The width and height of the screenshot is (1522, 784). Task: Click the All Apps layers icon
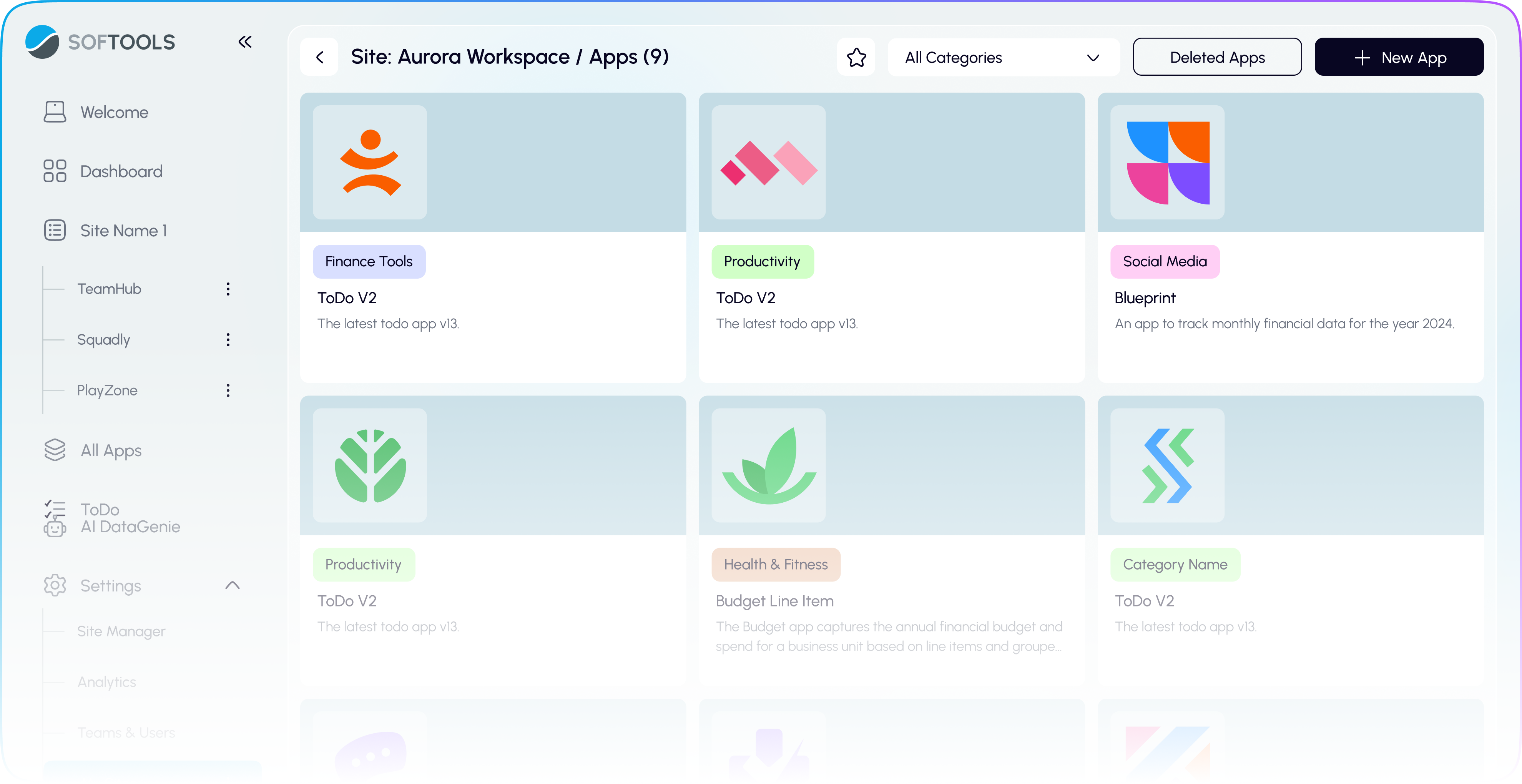point(55,450)
